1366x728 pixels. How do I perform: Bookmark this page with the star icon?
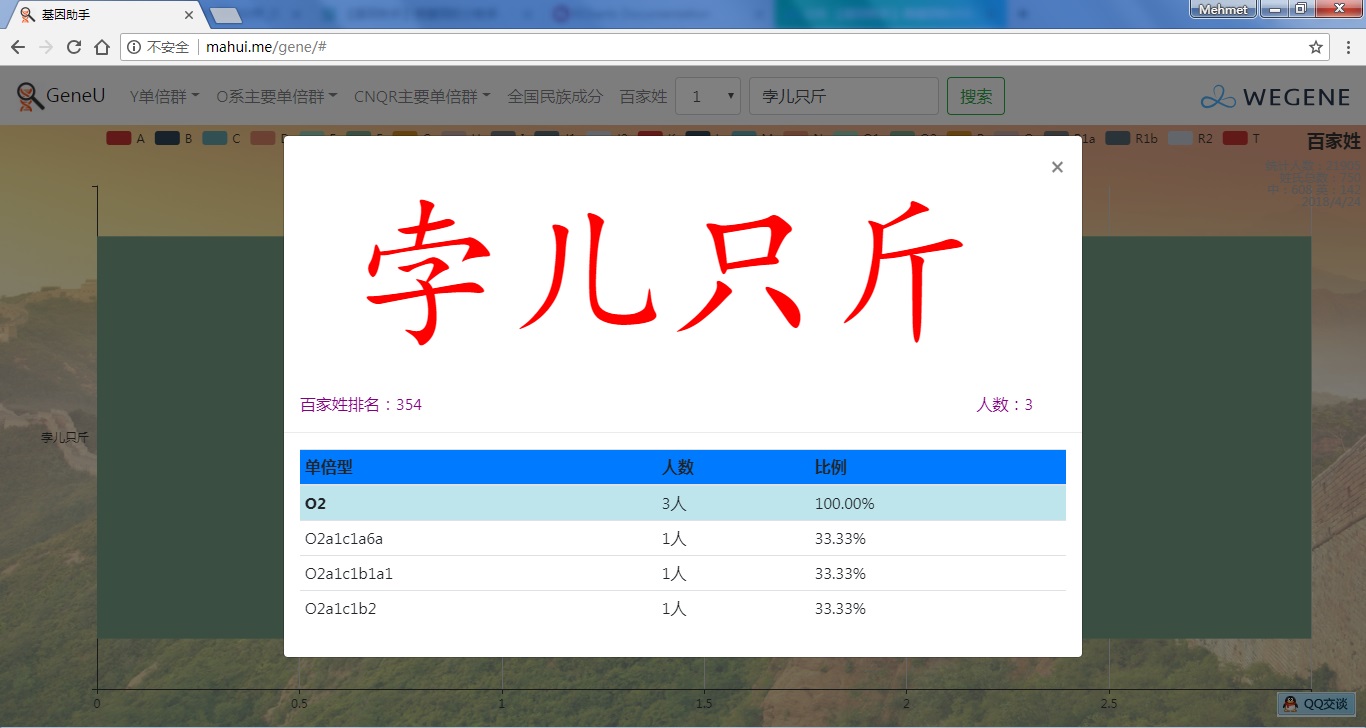1316,47
